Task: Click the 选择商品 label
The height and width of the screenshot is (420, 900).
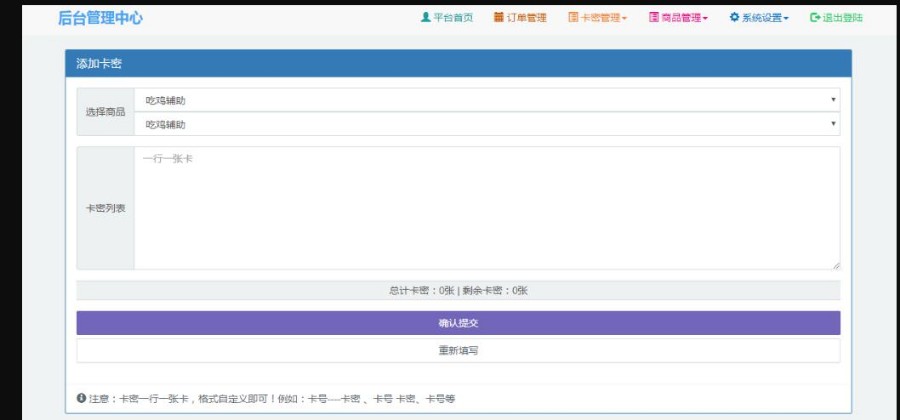Action: [106, 112]
